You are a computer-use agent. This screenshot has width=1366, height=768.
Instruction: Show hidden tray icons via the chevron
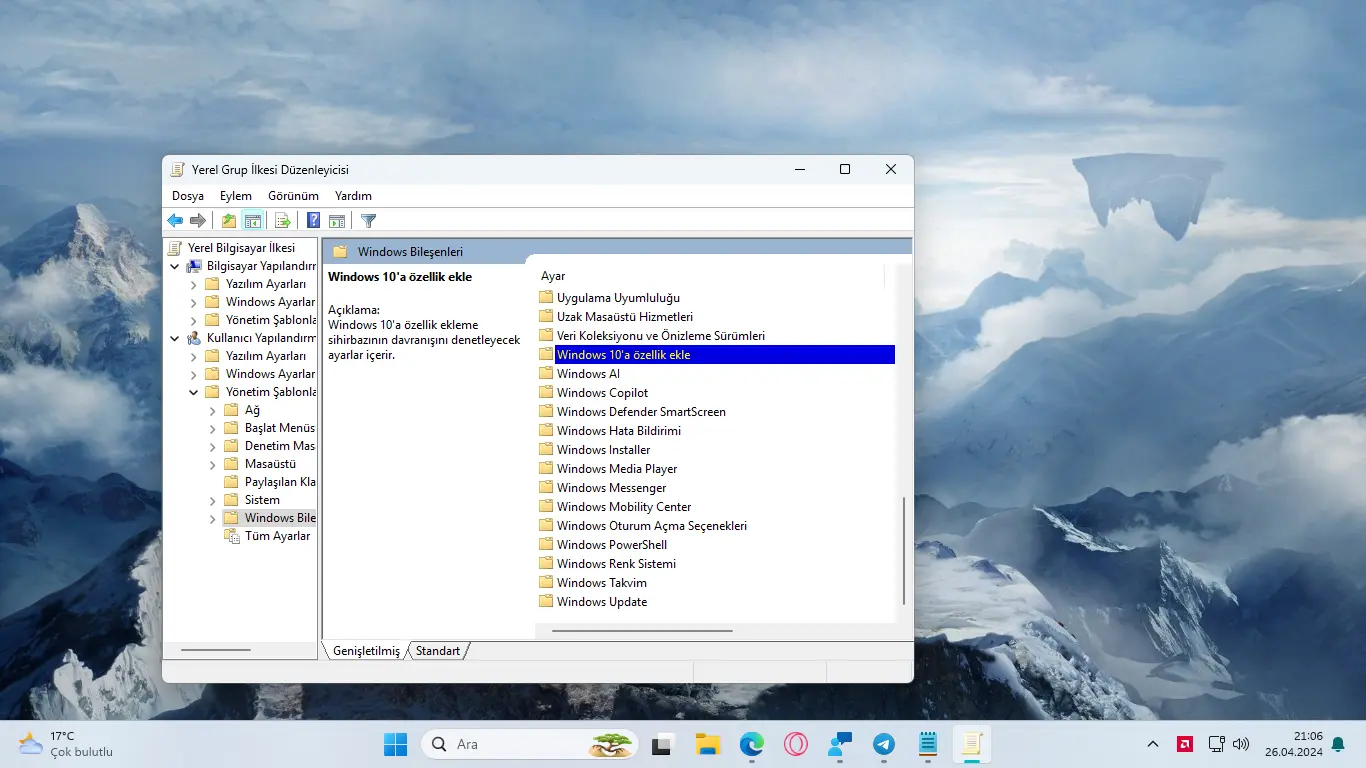(x=1153, y=744)
